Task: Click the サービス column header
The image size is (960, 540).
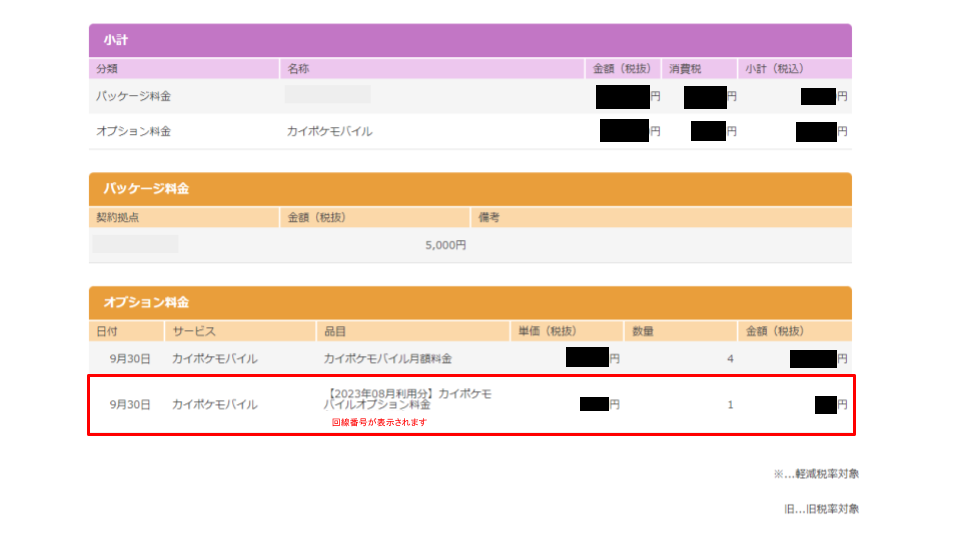Action: (241, 331)
